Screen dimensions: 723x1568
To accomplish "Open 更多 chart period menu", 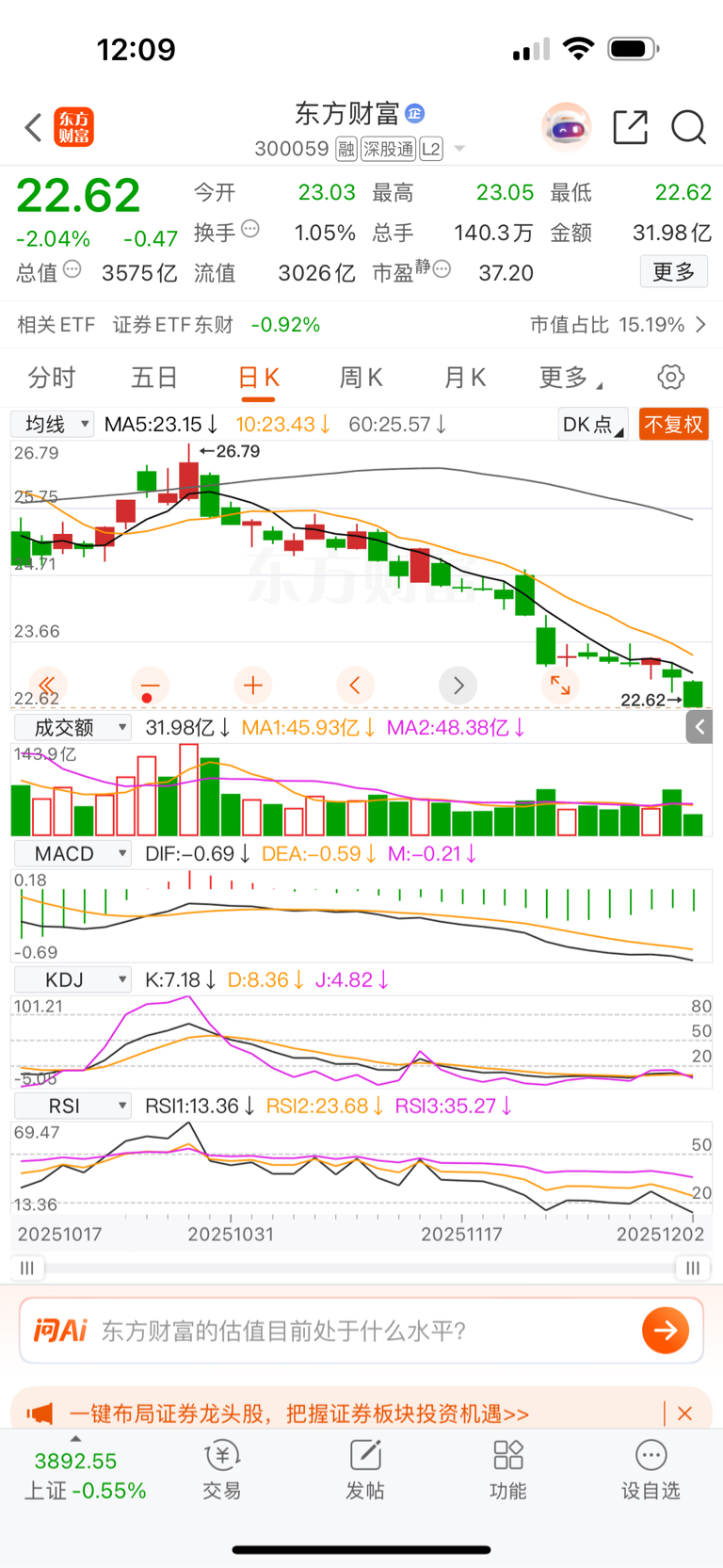I will click(x=570, y=378).
